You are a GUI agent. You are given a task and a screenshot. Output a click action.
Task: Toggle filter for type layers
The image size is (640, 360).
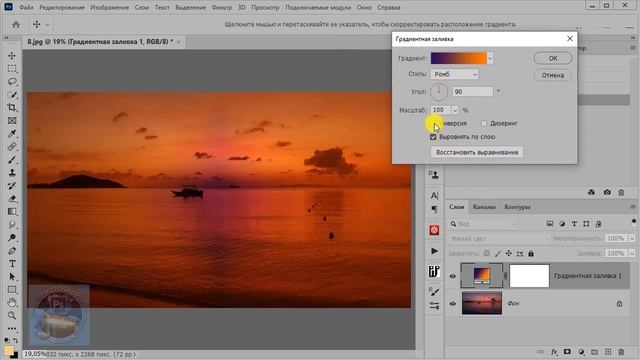point(574,224)
